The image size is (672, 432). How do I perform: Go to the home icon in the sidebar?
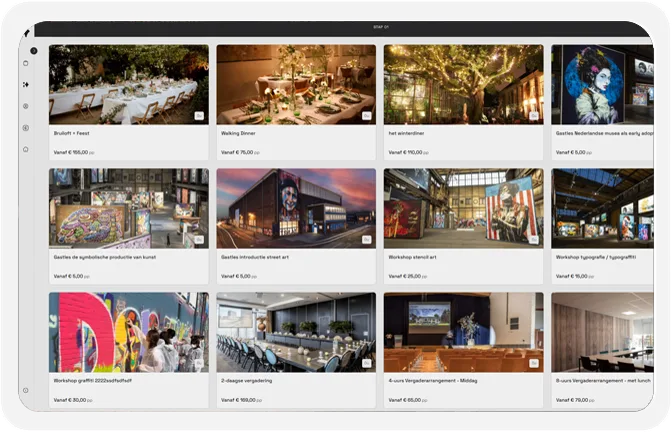click(26, 149)
